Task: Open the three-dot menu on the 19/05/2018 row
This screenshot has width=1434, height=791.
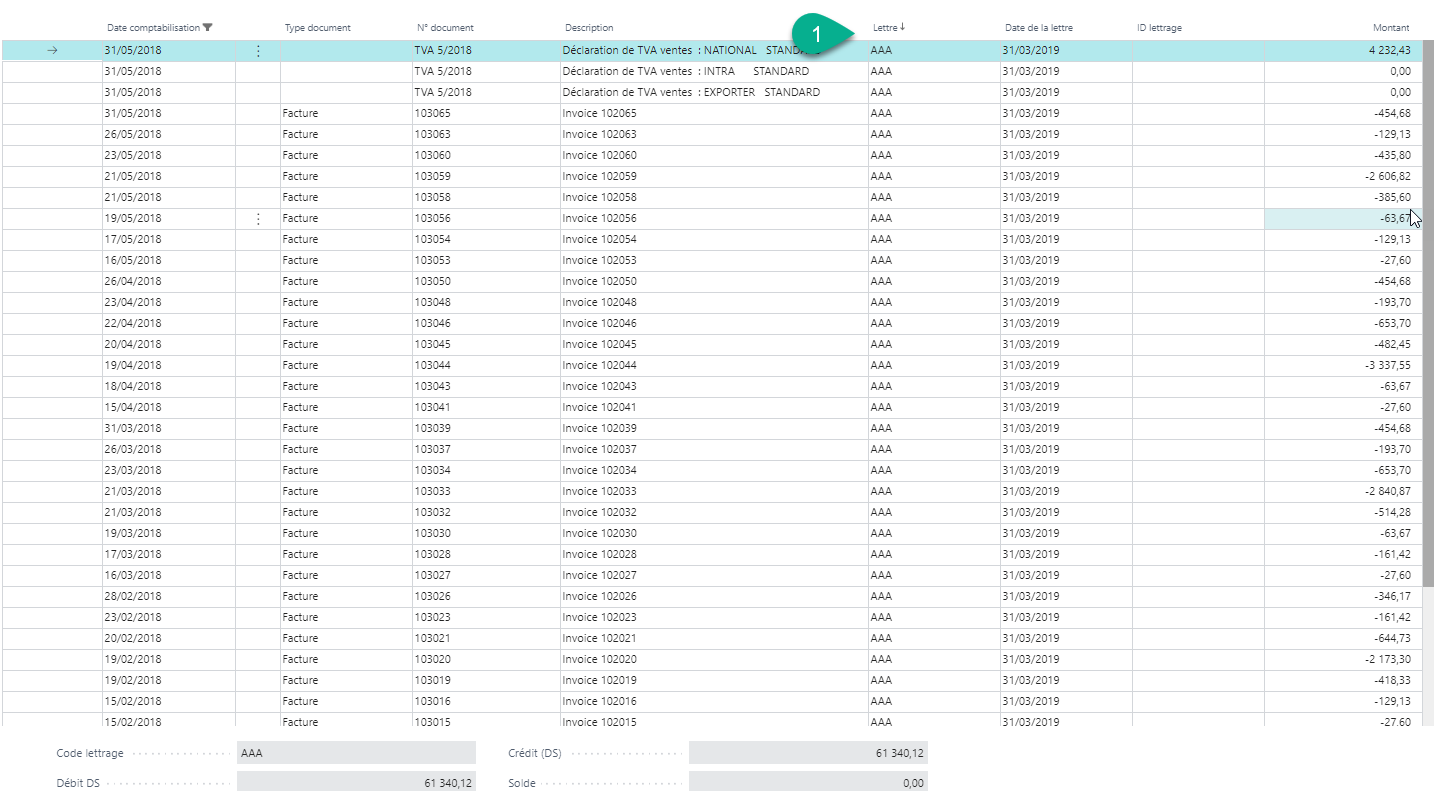Action: tap(258, 219)
